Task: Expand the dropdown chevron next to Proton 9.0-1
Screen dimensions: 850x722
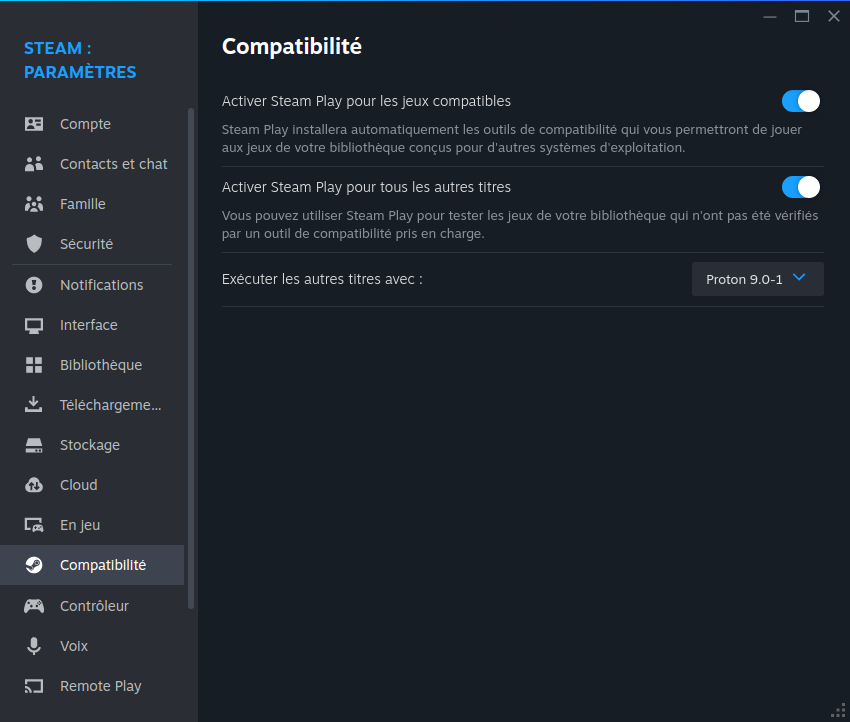Action: pyautogui.click(x=799, y=278)
